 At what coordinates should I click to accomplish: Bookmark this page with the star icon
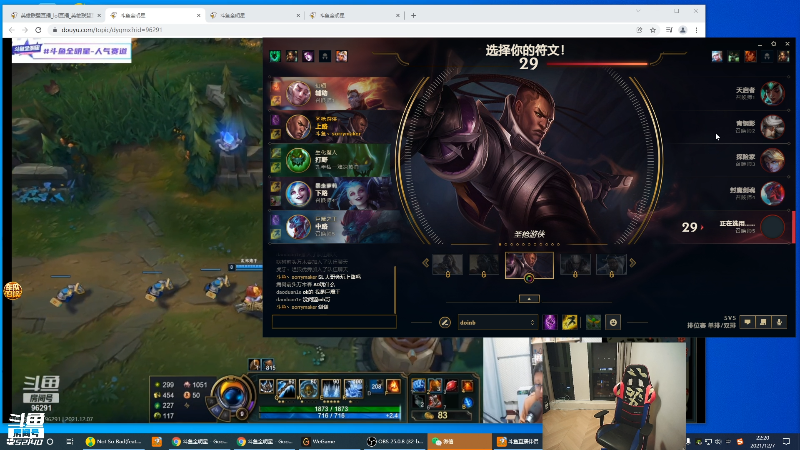653,30
